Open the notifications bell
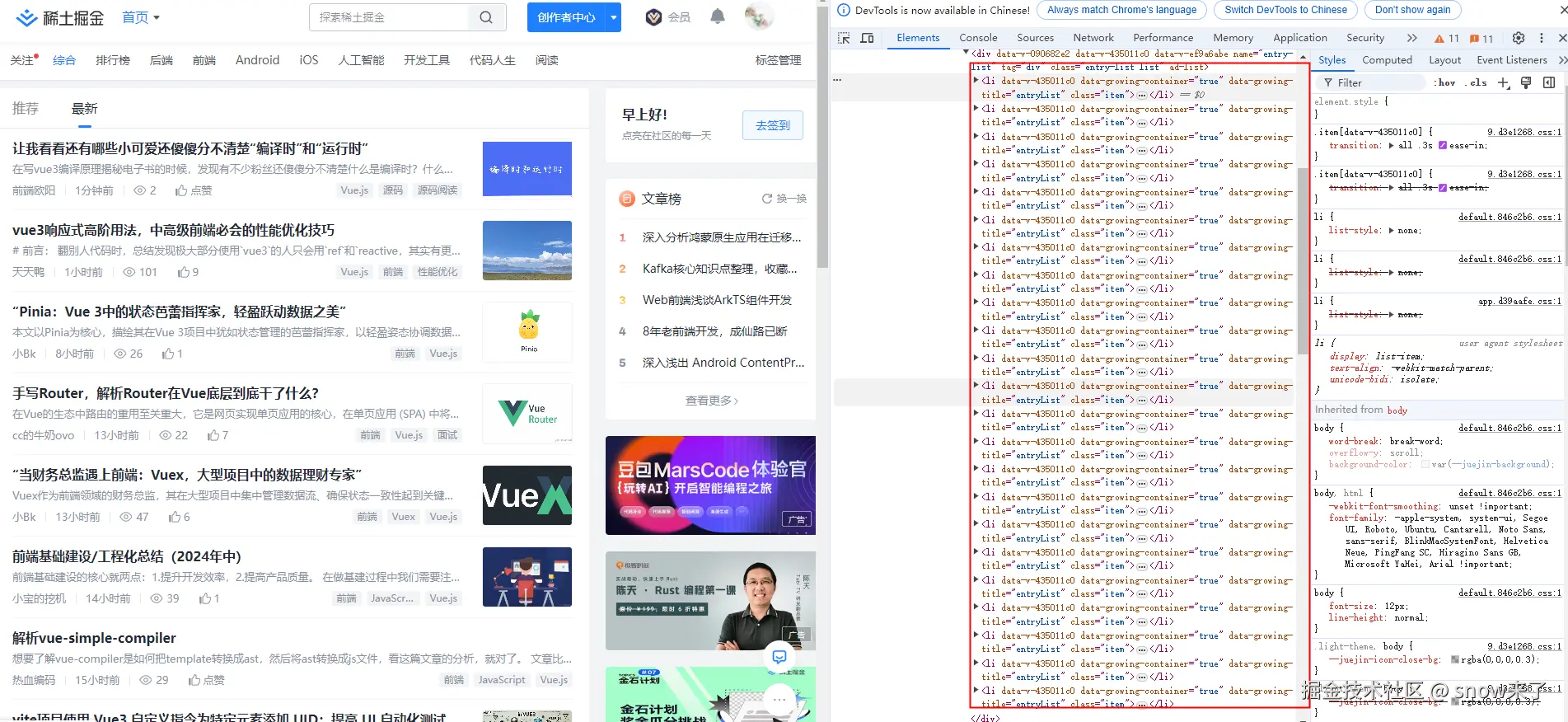Viewport: 1568px width, 722px height. click(718, 16)
